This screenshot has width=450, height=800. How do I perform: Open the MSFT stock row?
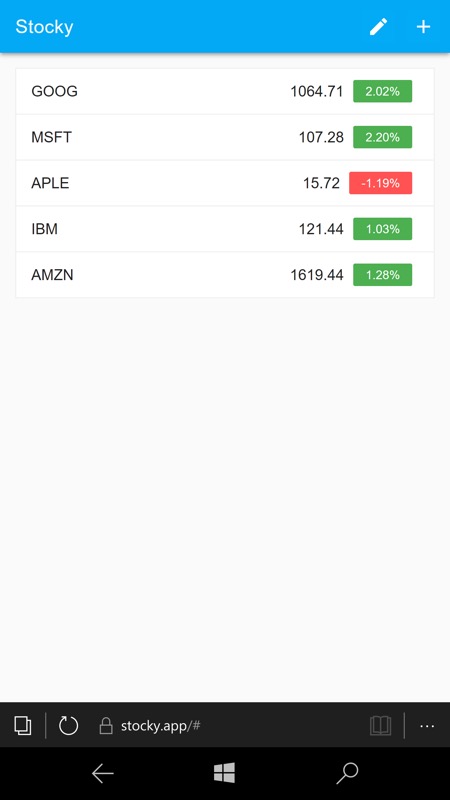[225, 137]
